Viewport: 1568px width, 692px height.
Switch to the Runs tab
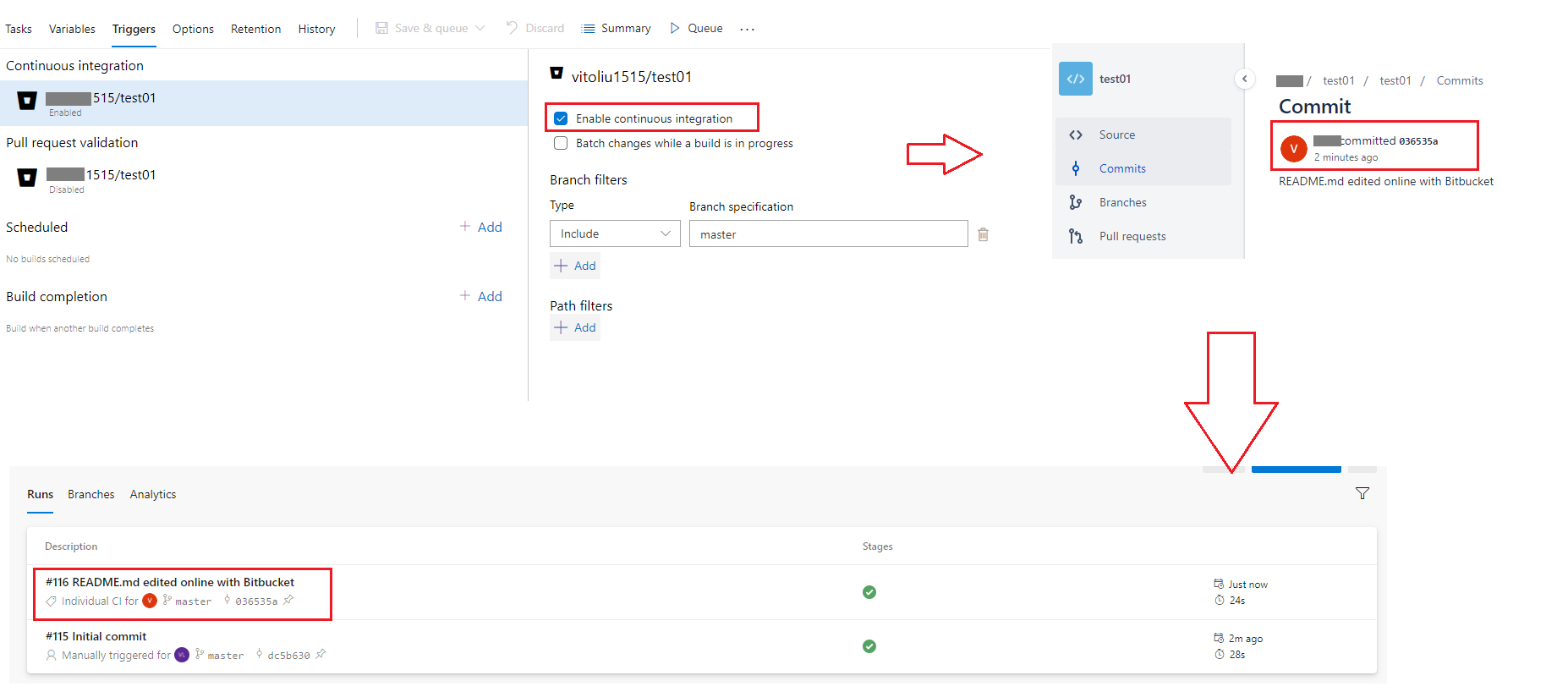(40, 494)
